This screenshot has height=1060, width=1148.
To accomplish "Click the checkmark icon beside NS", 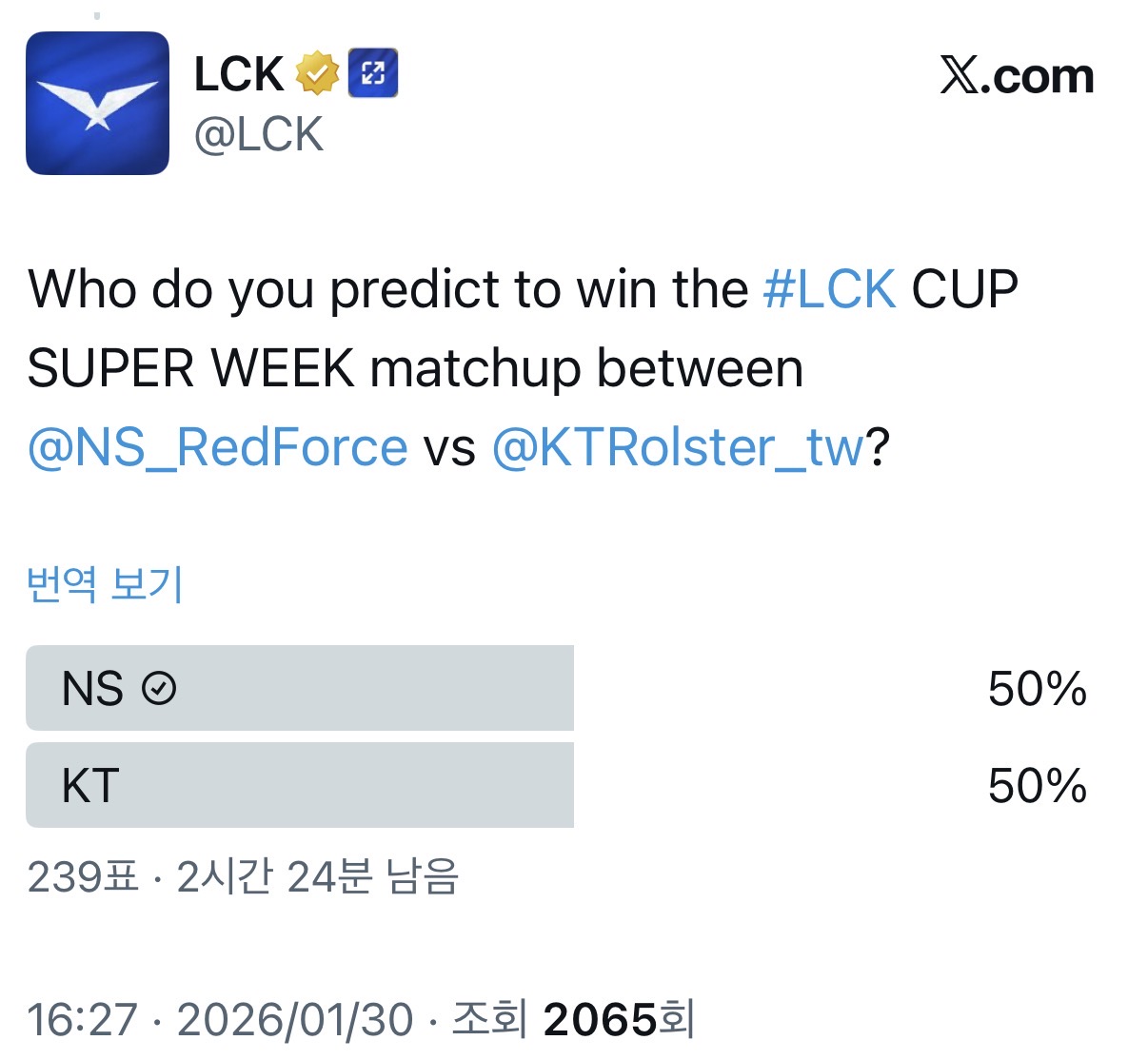I will click(159, 688).
